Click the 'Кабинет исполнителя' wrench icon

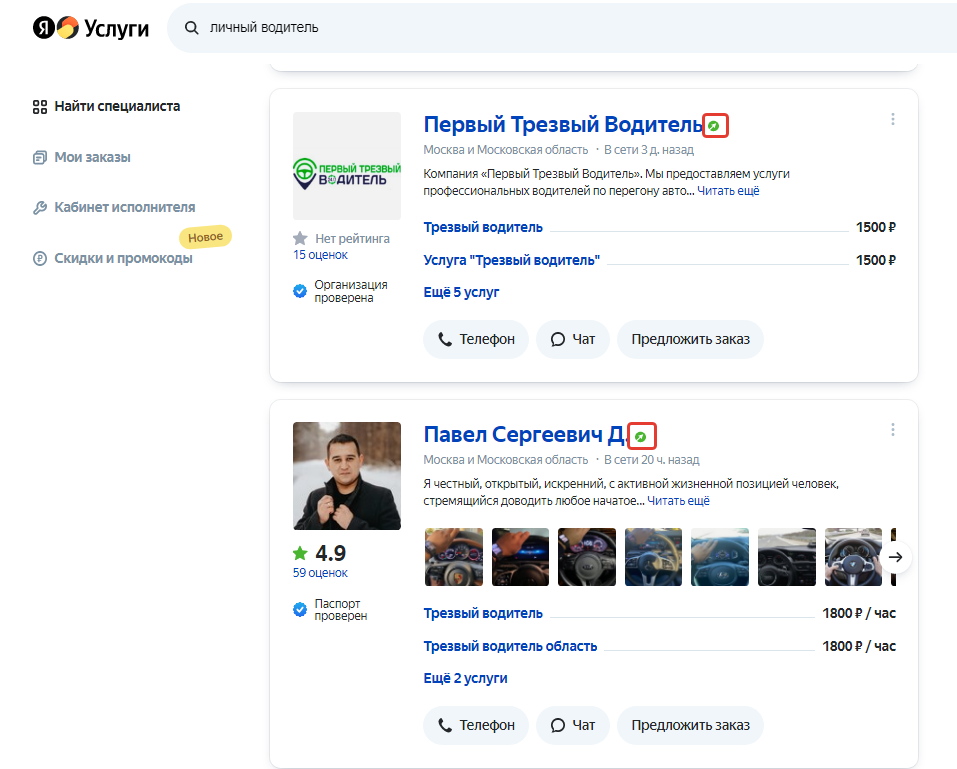pos(40,208)
